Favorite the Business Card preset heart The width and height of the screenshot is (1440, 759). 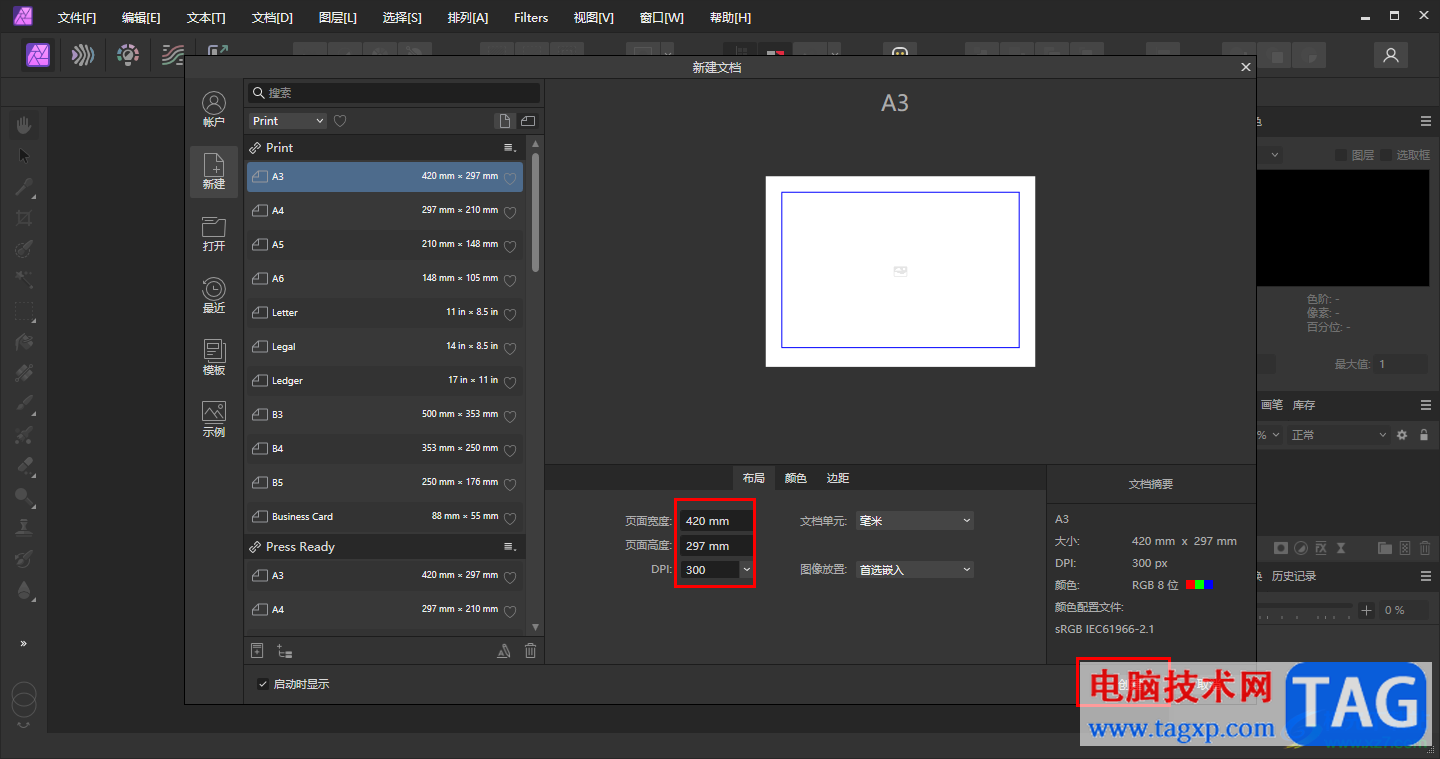[x=510, y=519]
